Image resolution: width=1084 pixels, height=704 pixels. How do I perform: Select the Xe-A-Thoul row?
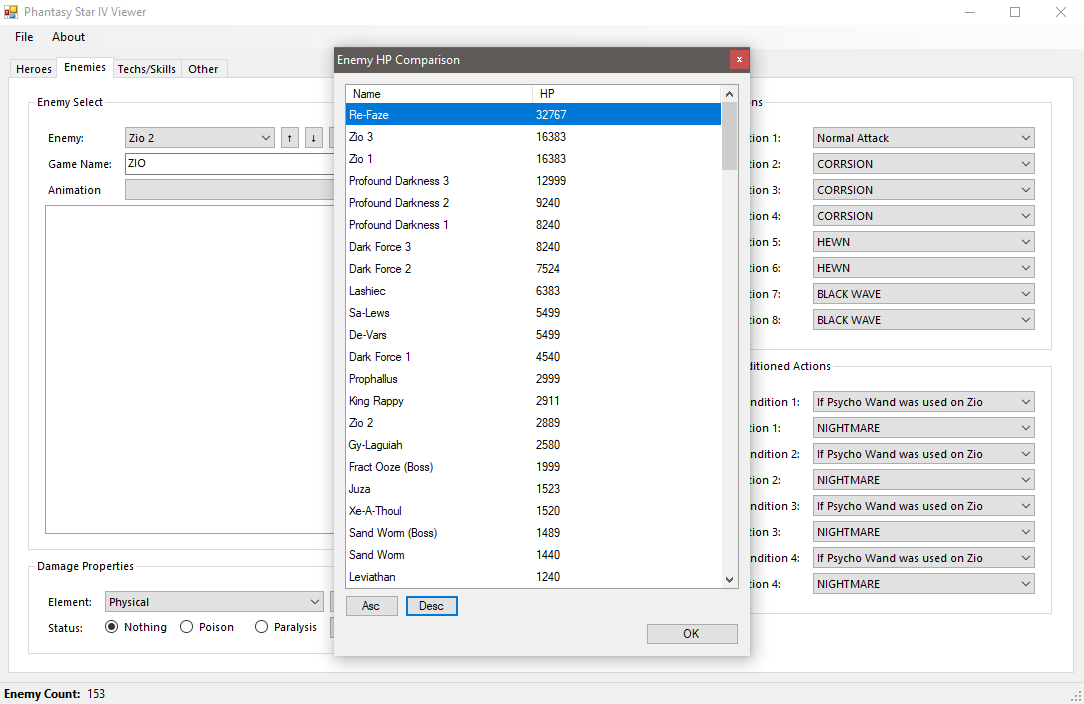(533, 511)
